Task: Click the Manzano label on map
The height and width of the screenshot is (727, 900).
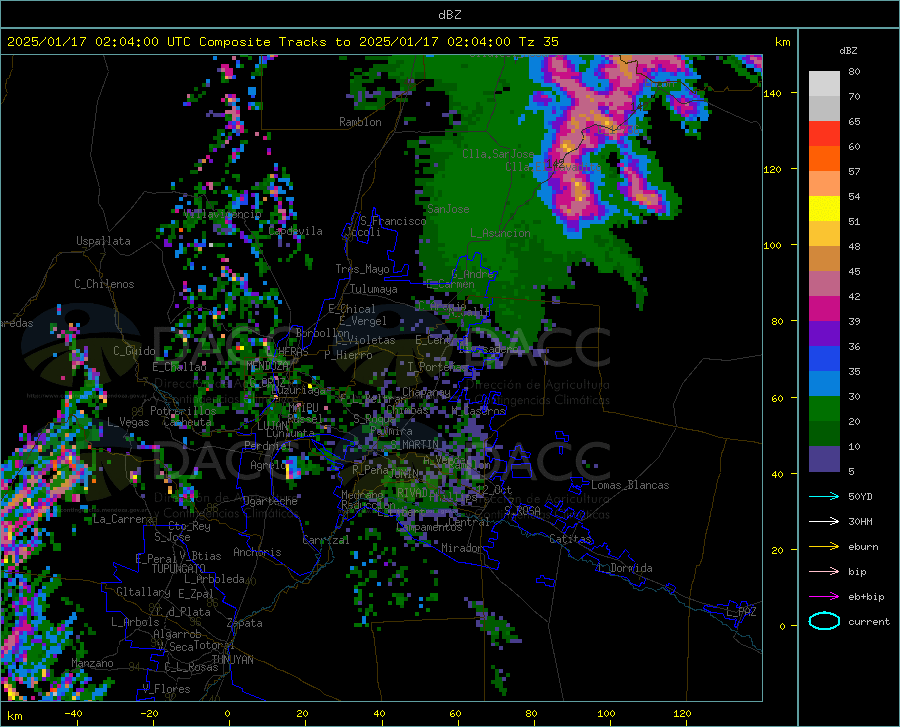Action: pyautogui.click(x=92, y=663)
